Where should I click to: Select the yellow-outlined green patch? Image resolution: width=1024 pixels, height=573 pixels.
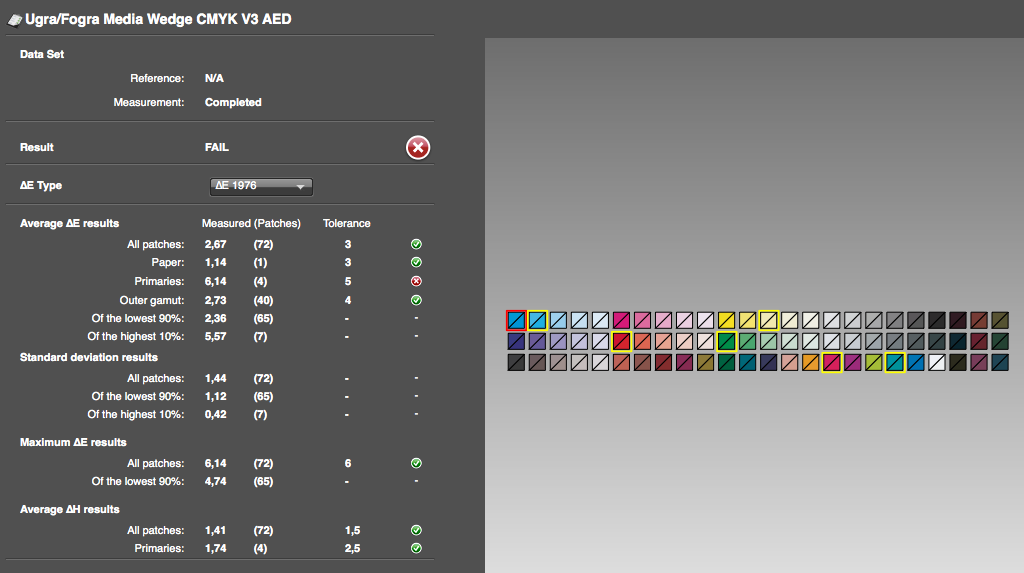pyautogui.click(x=726, y=341)
